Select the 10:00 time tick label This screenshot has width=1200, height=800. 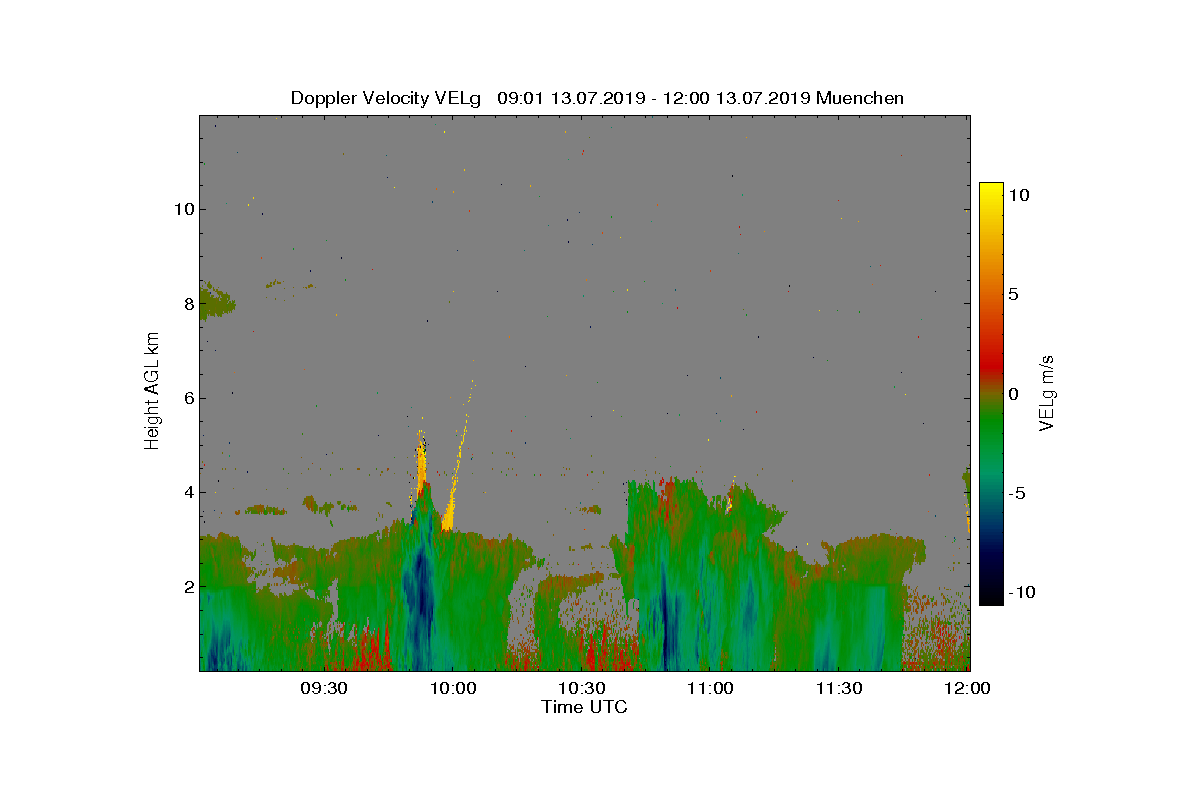pos(453,688)
